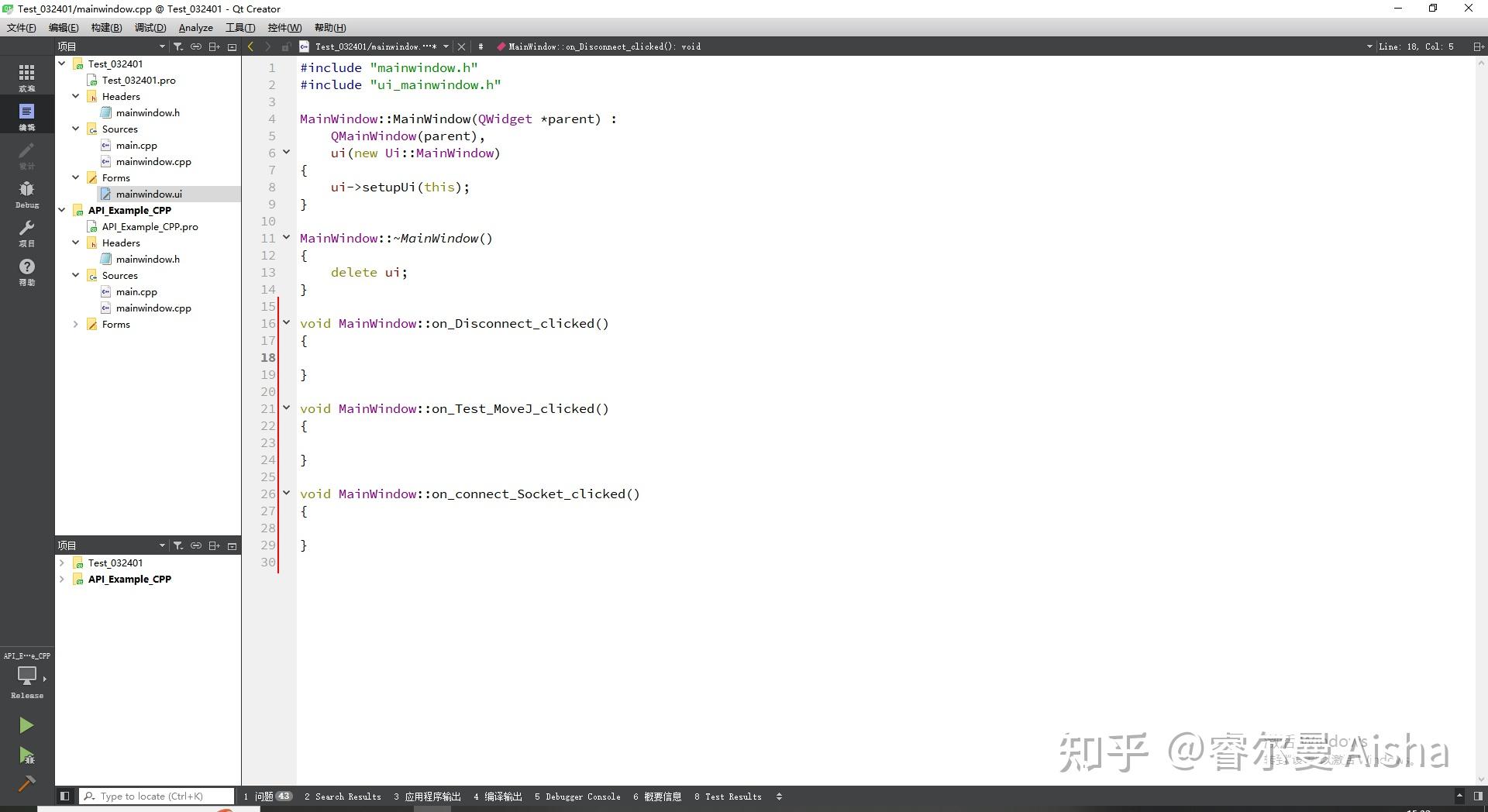Click the locator magnifier icon
The image size is (1488, 812).
click(90, 796)
